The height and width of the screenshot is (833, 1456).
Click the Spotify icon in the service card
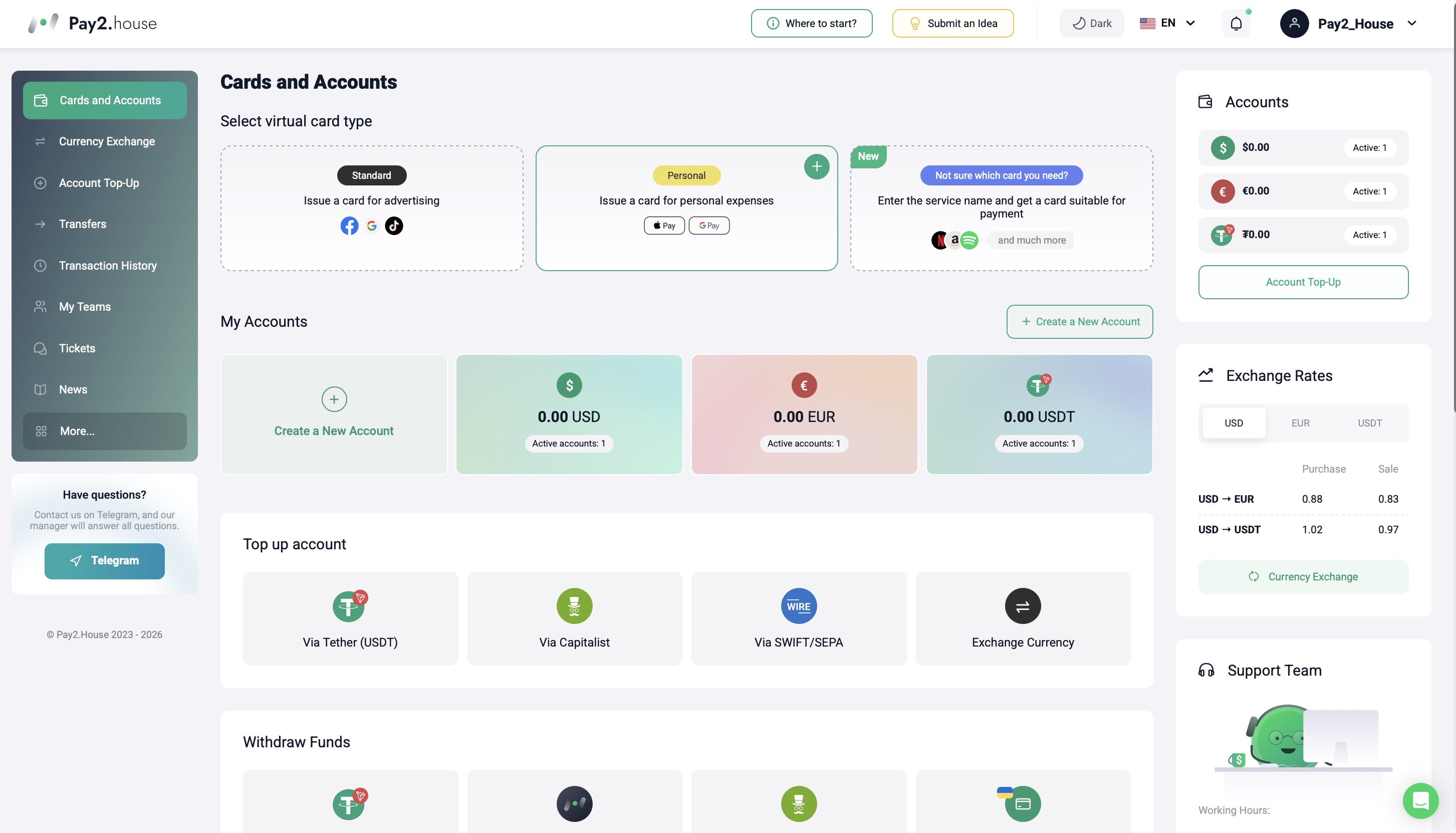coord(969,240)
